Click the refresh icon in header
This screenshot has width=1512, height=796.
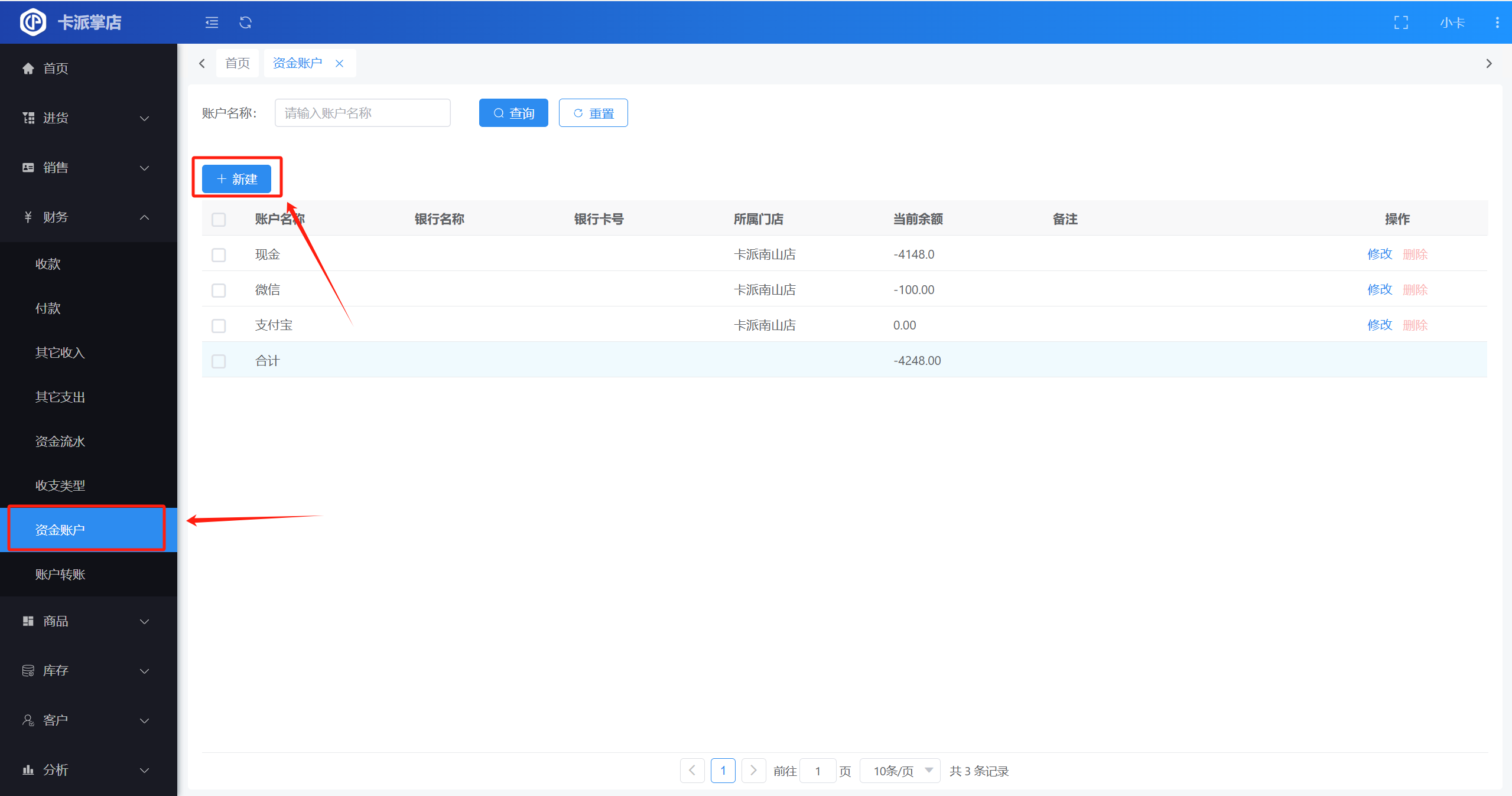pyautogui.click(x=245, y=22)
